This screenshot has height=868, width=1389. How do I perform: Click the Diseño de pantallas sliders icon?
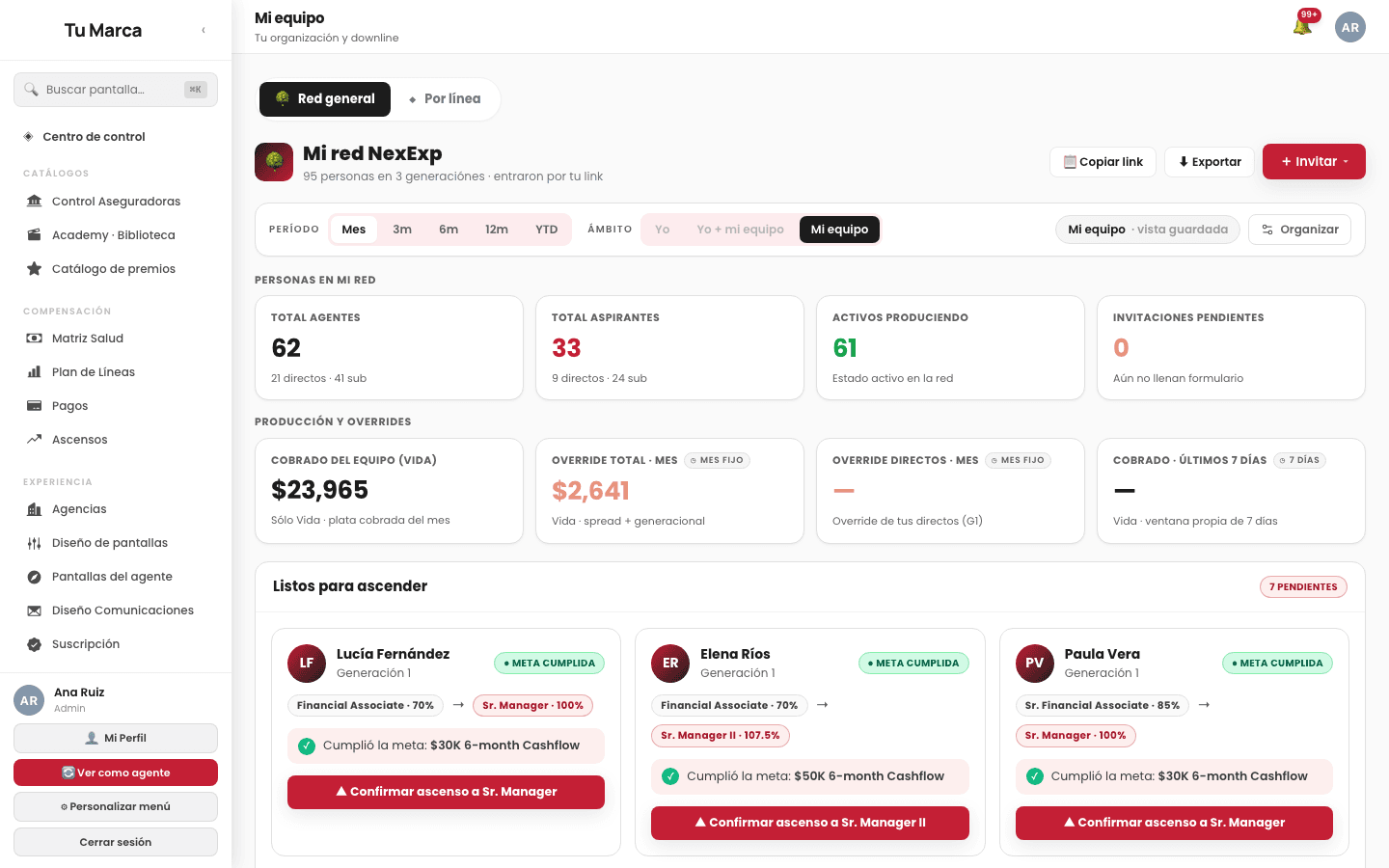pyautogui.click(x=35, y=543)
